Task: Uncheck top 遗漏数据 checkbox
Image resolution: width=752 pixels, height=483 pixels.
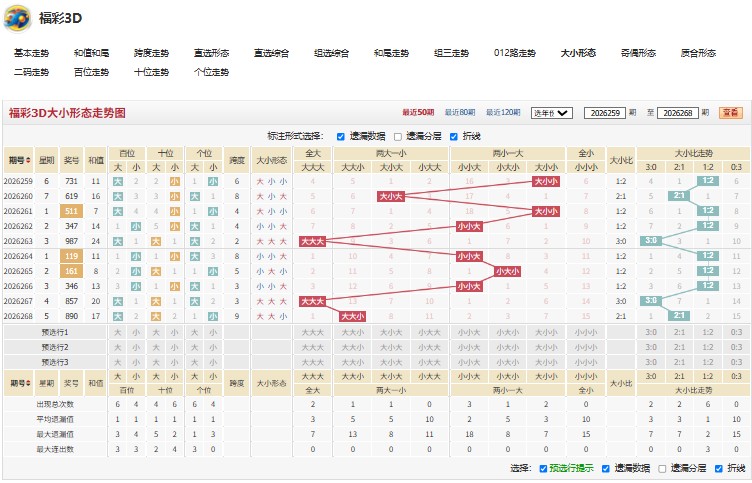Action: click(341, 137)
